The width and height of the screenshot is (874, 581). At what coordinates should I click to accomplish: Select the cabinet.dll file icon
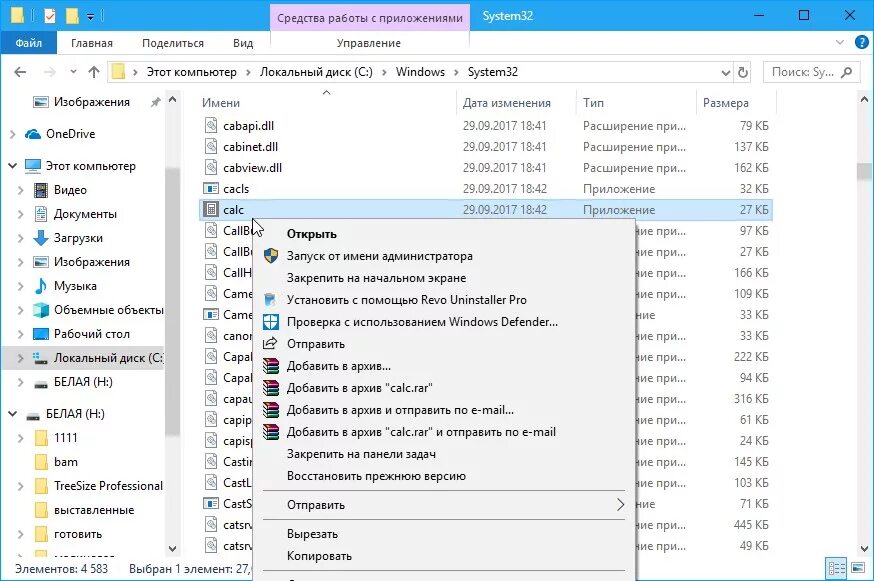(211, 147)
